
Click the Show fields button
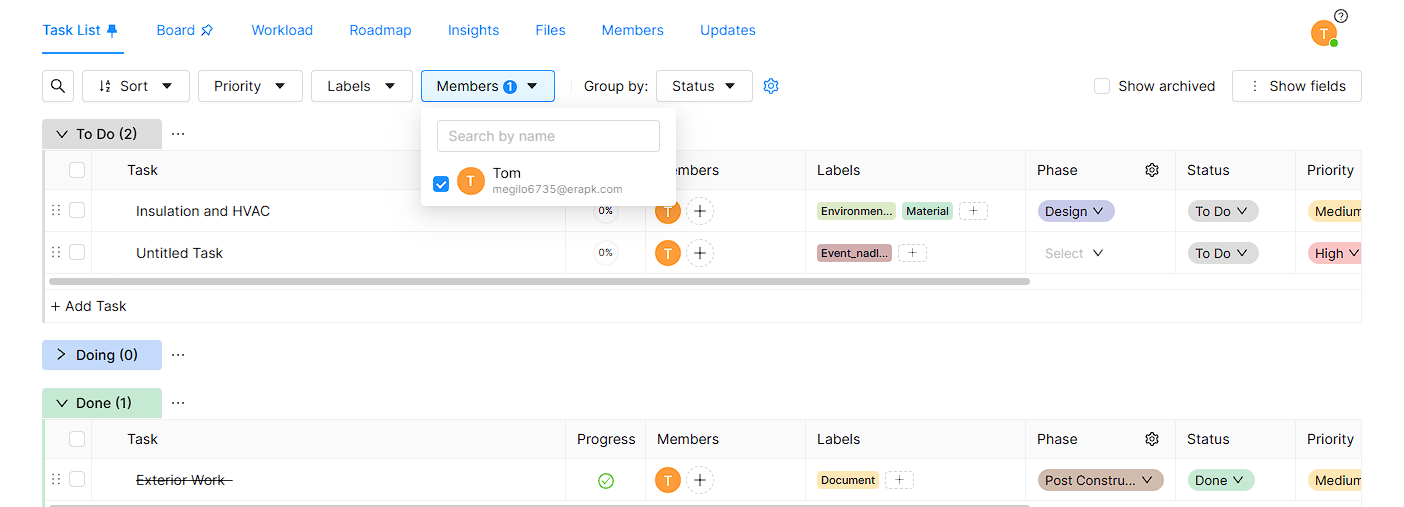pos(1296,86)
